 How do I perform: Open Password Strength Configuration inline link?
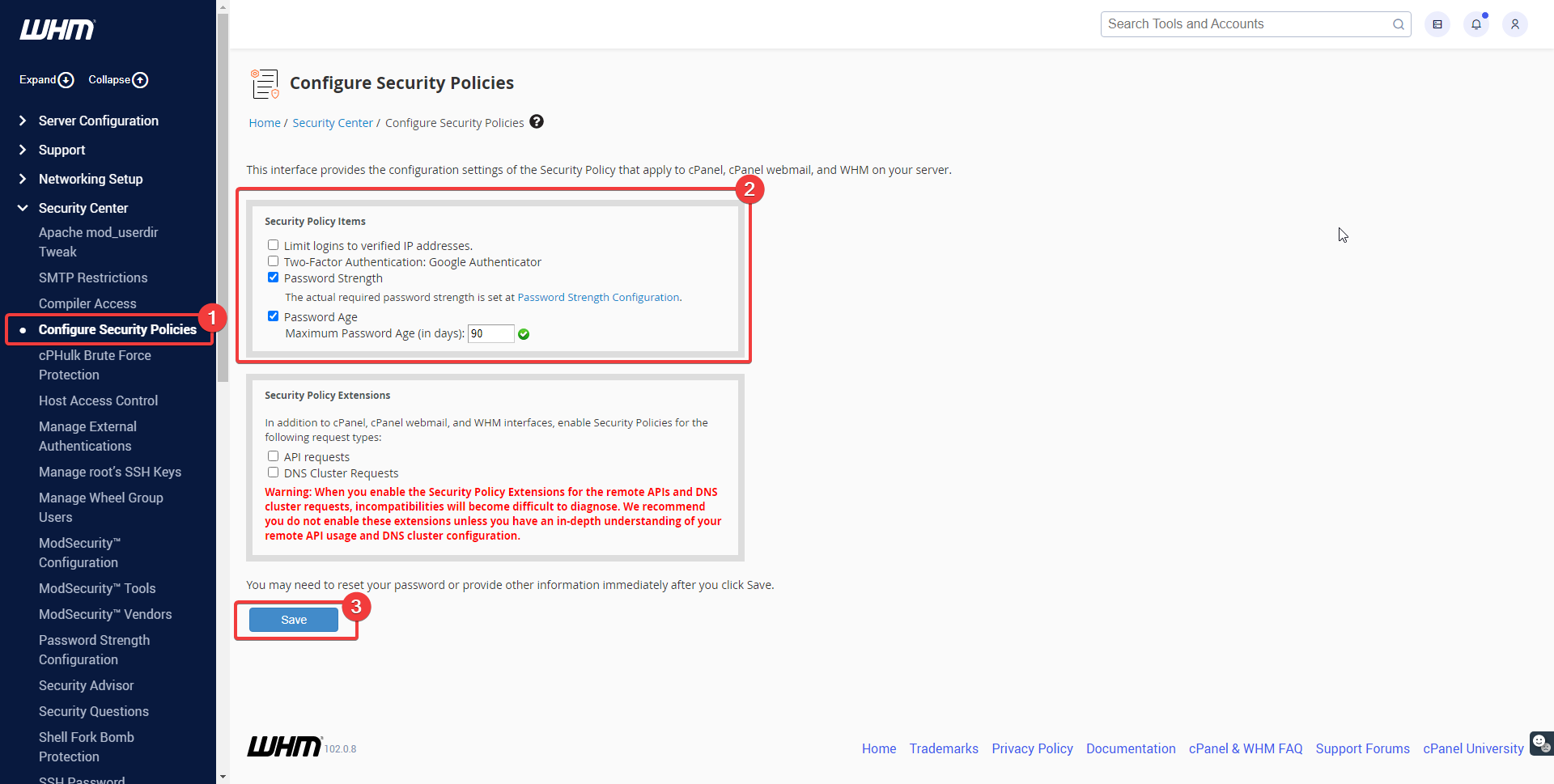click(598, 297)
